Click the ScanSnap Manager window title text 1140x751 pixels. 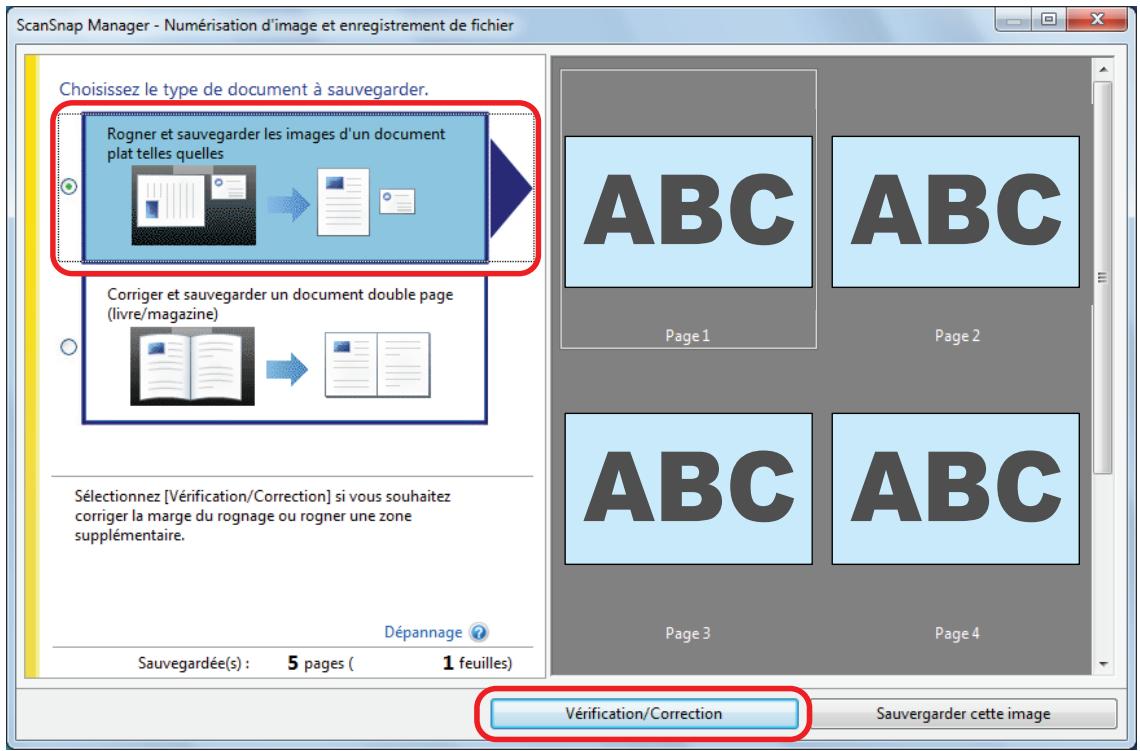pos(265,25)
